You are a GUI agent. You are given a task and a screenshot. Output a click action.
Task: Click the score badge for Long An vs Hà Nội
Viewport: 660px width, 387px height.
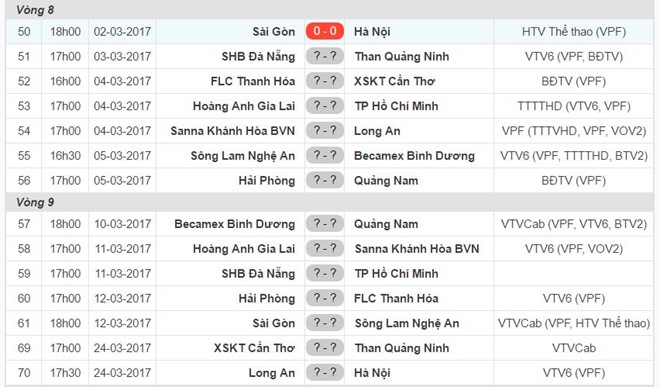click(x=325, y=373)
